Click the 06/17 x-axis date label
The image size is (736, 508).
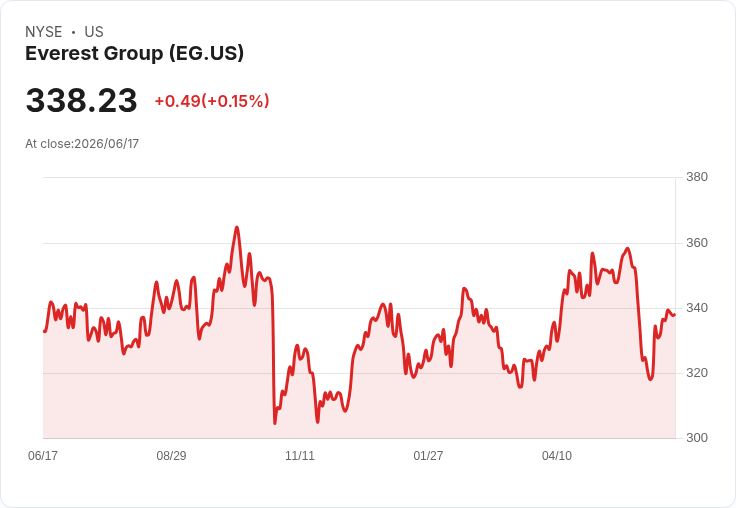pos(43,455)
